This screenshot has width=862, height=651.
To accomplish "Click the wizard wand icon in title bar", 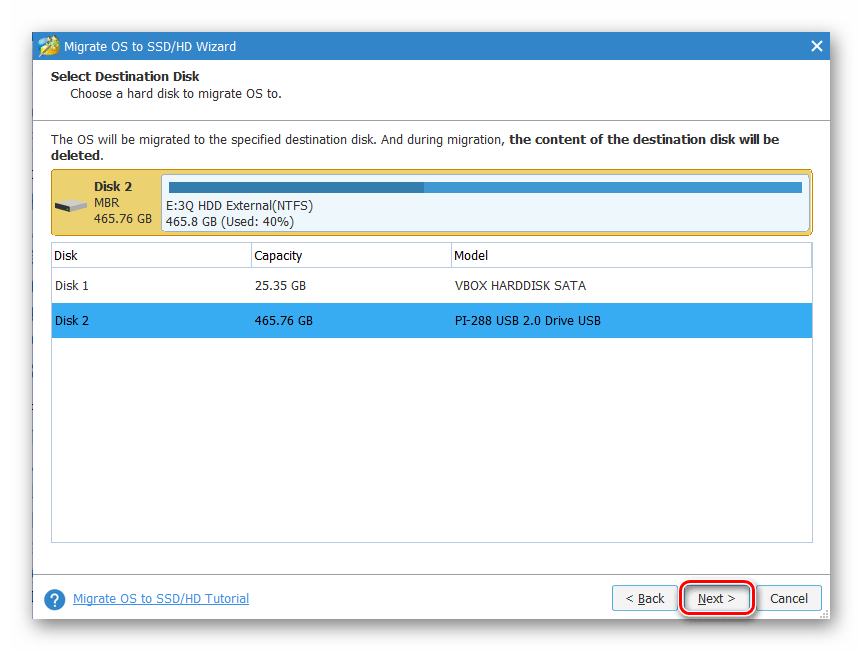I will [x=49, y=46].
